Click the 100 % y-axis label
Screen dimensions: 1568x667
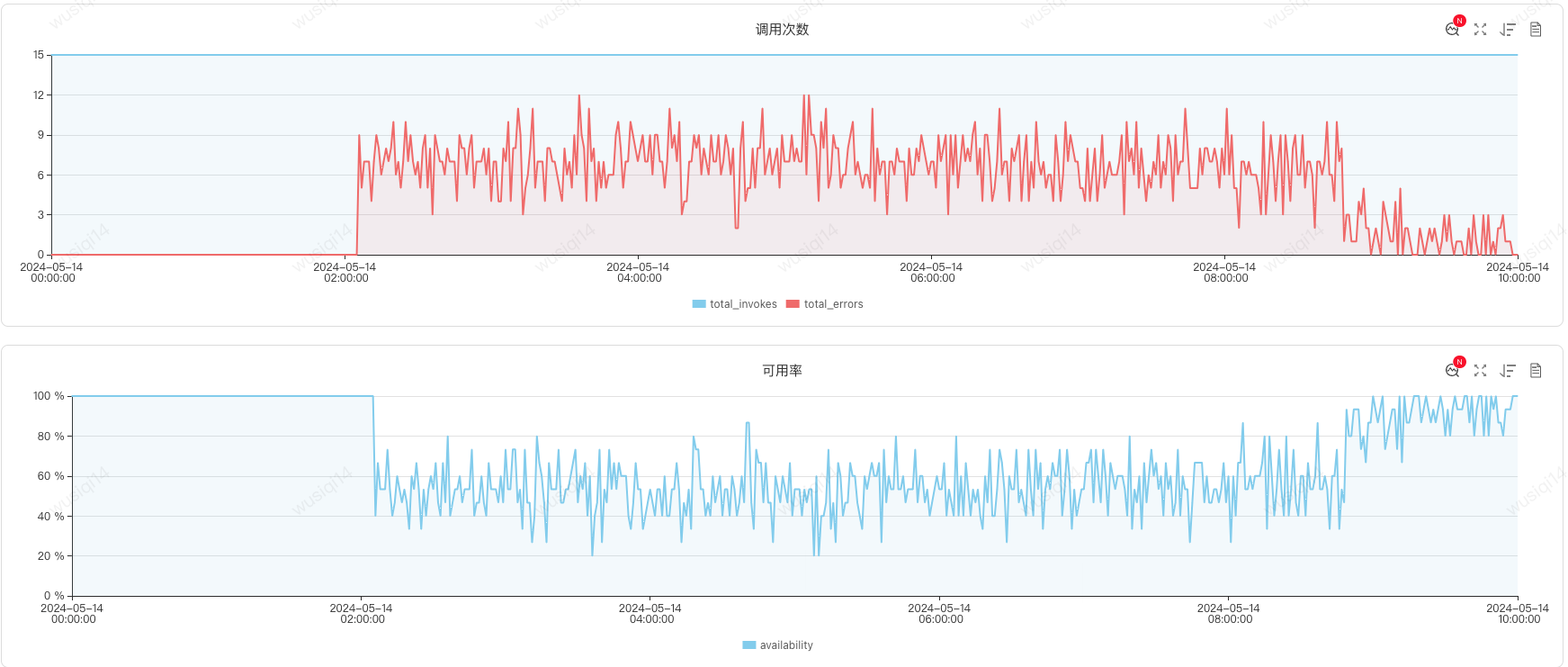coord(49,396)
